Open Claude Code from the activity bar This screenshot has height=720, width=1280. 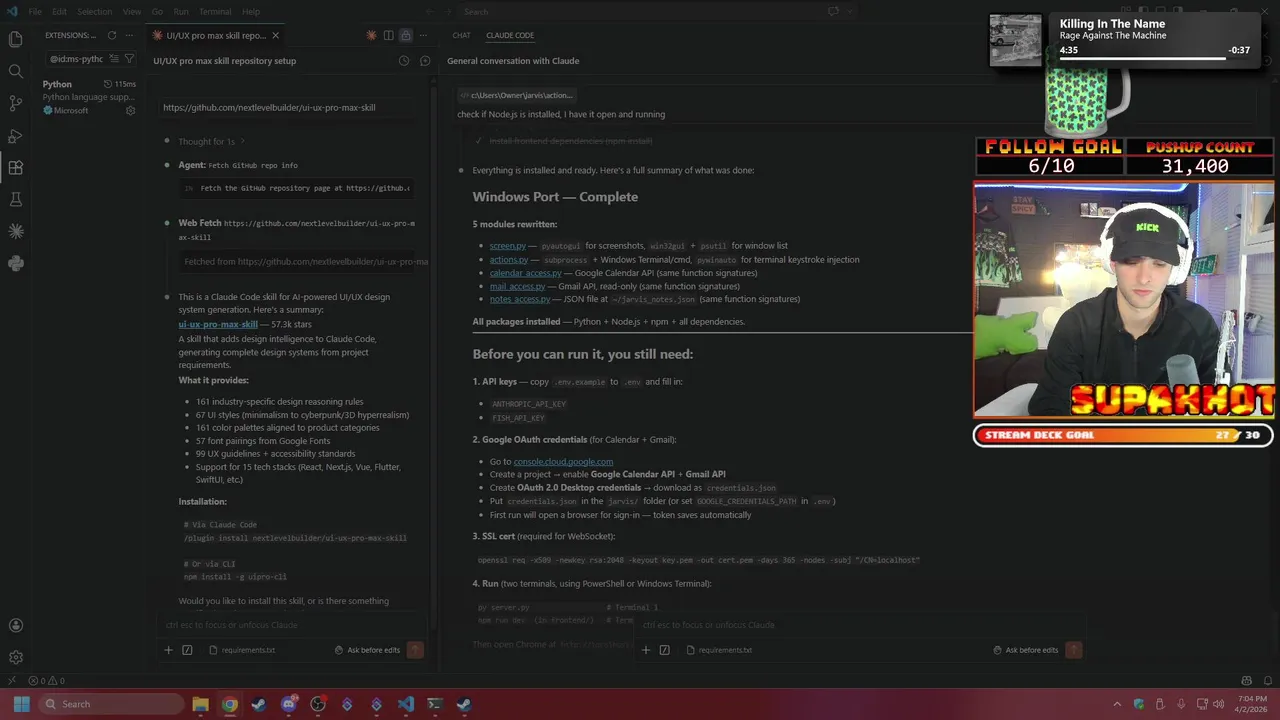click(x=15, y=232)
